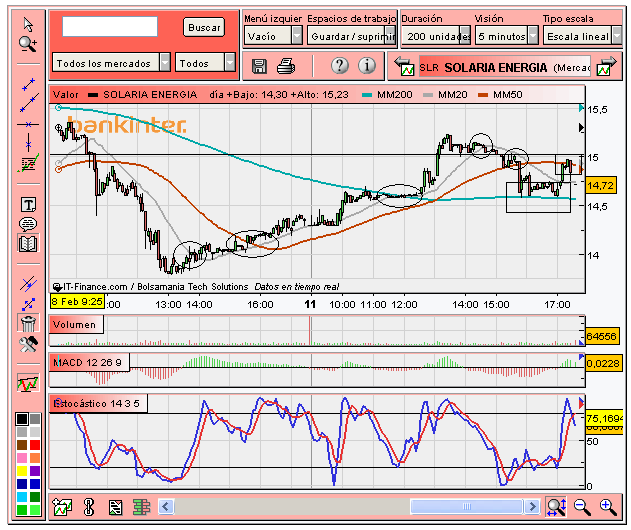Click the SLR SOLARIA ENERGIA title bar
This screenshot has height=530, width=631.
[x=505, y=67]
